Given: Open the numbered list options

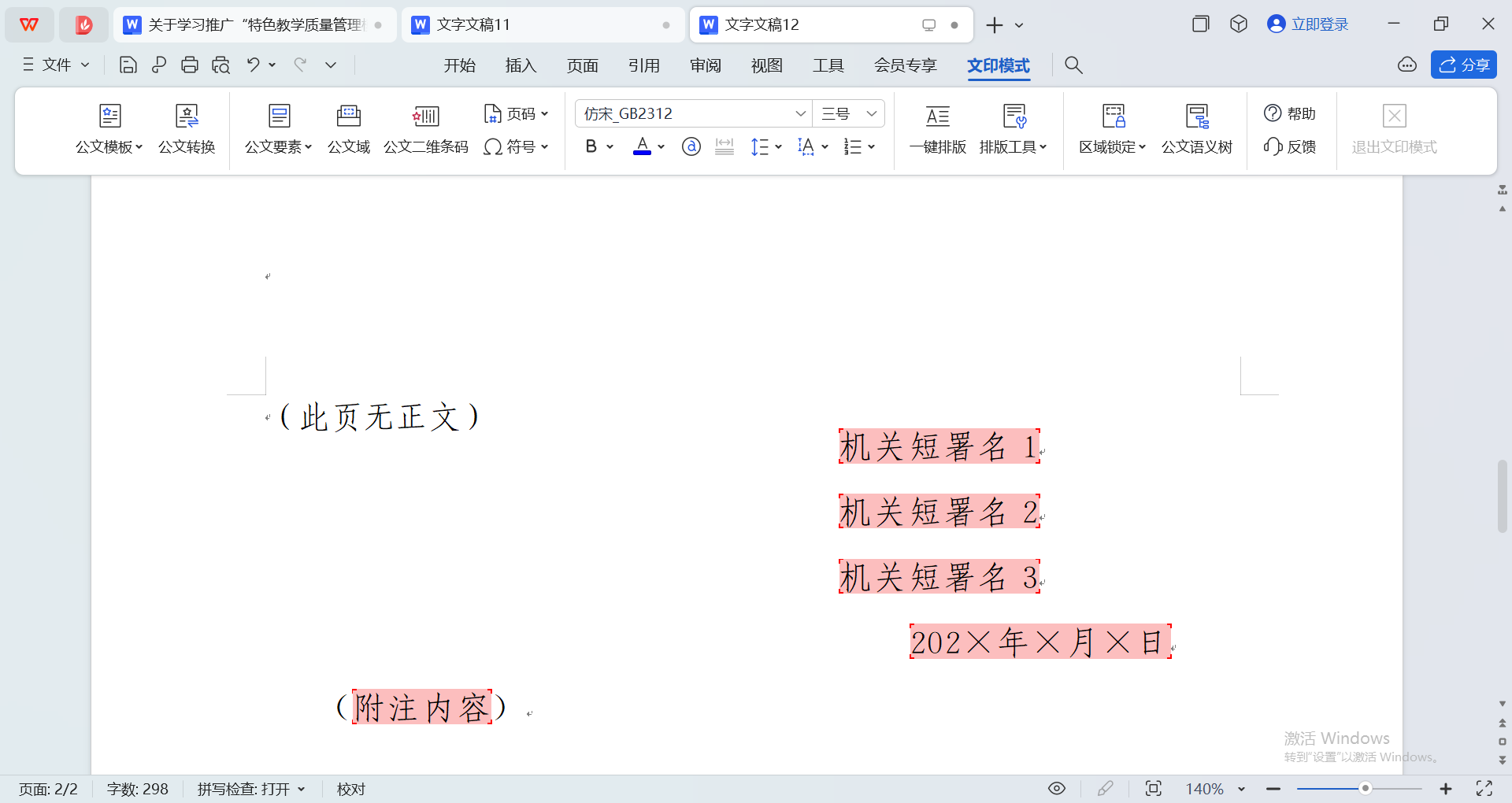Looking at the screenshot, I should [859, 147].
